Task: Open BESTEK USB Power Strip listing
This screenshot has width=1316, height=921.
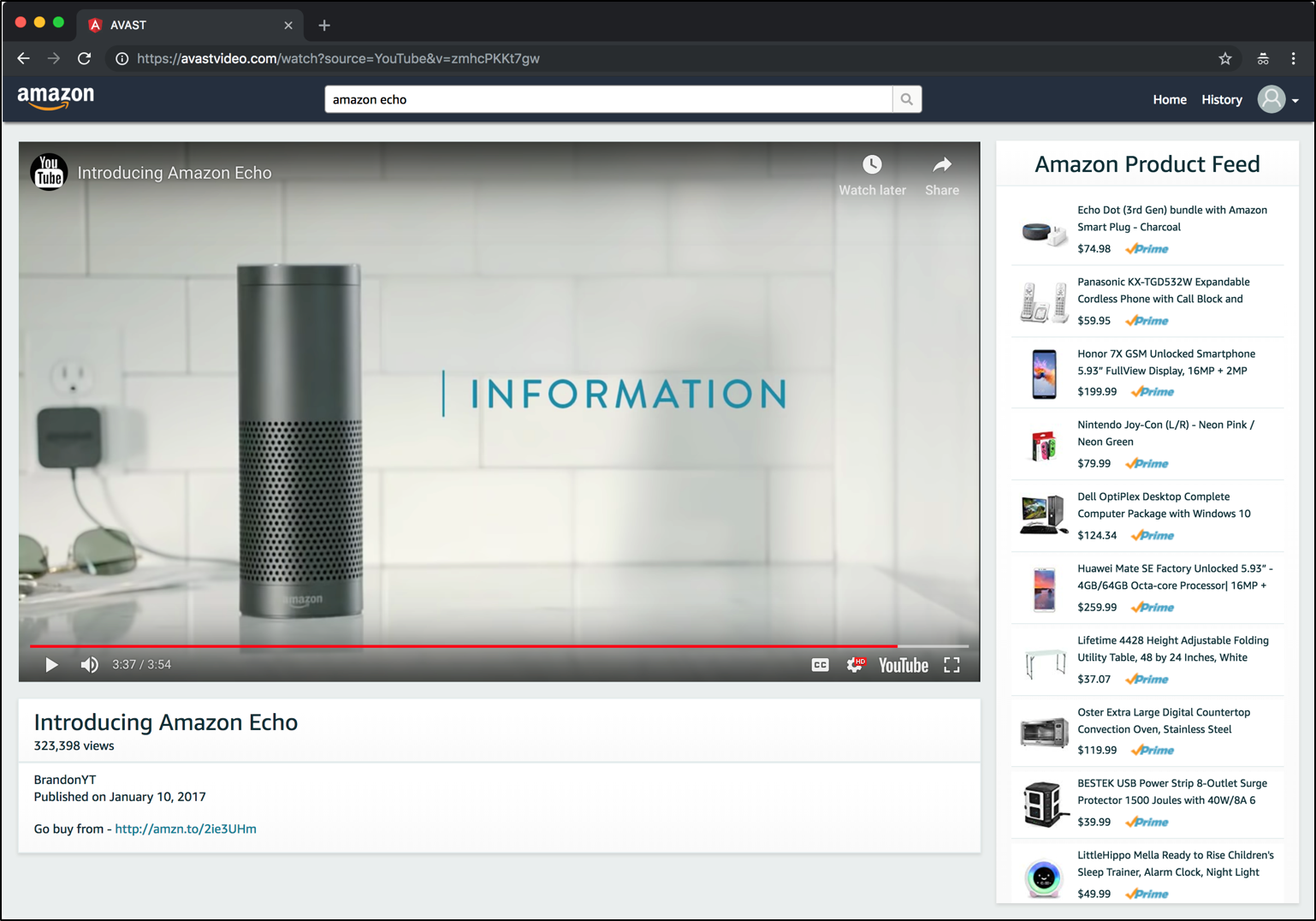Action: (1172, 792)
